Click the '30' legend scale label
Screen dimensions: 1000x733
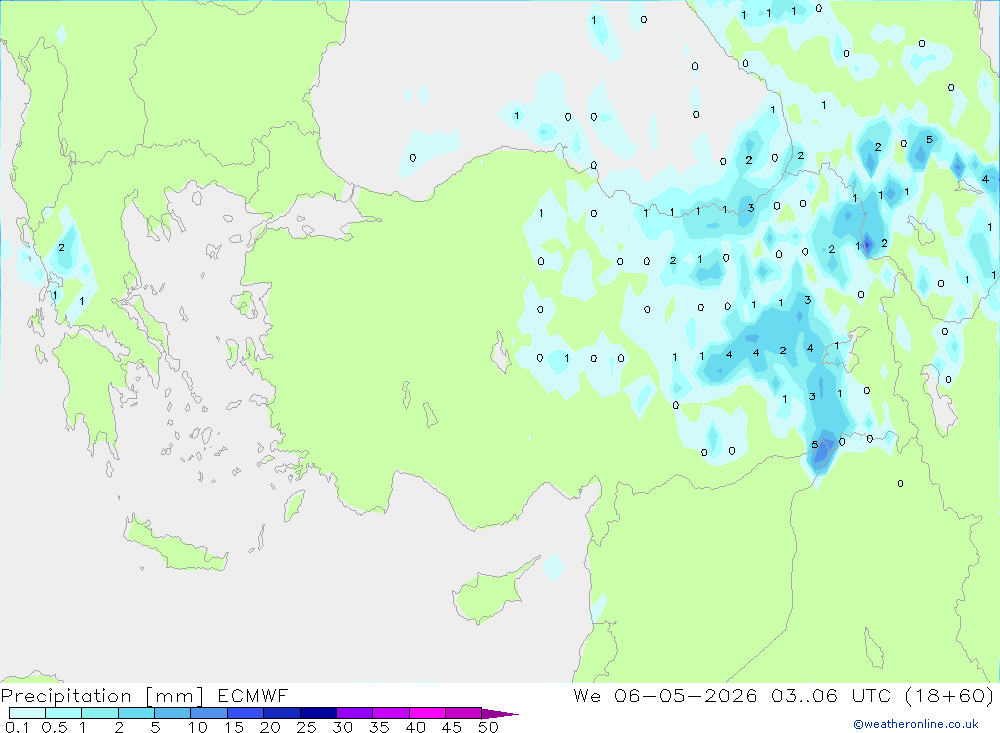(342, 727)
